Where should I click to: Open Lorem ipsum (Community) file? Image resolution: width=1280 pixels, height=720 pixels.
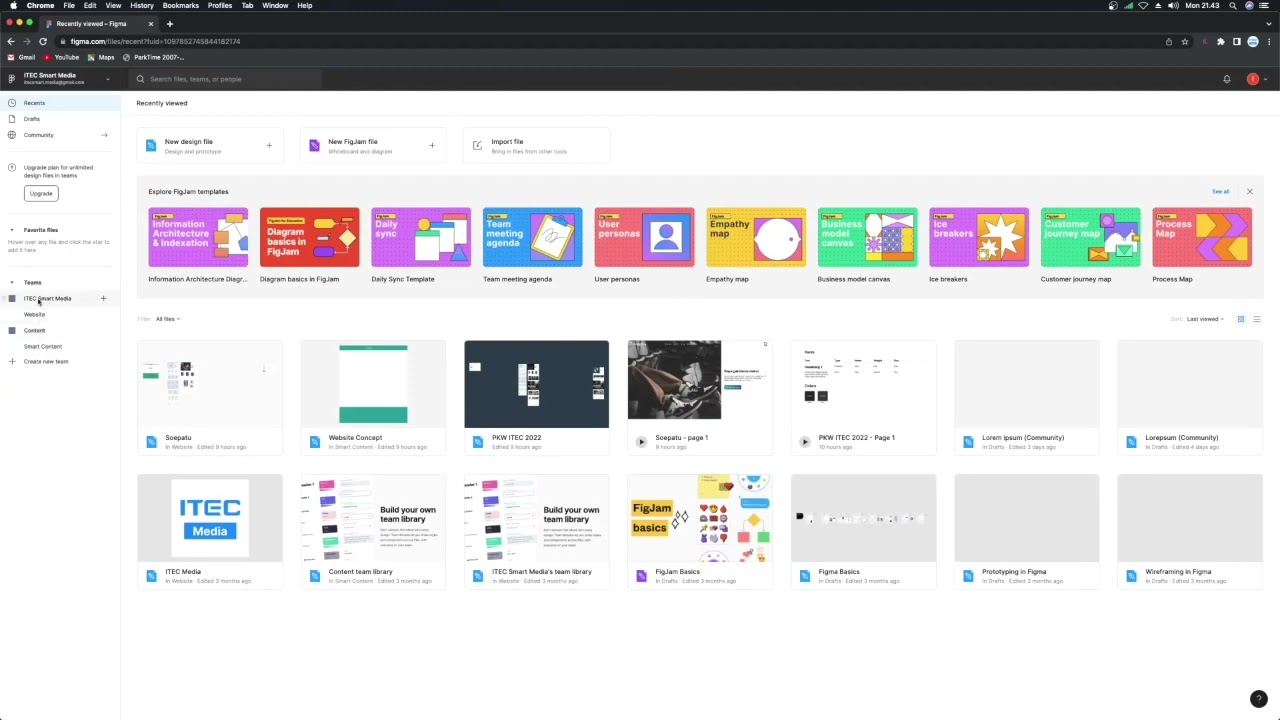coord(1027,397)
